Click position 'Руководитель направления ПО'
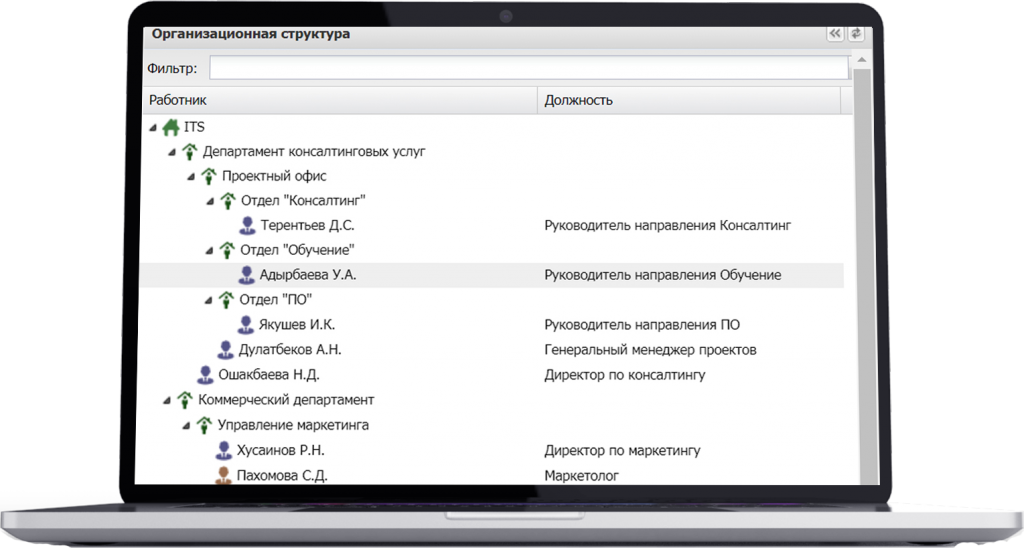 point(642,325)
